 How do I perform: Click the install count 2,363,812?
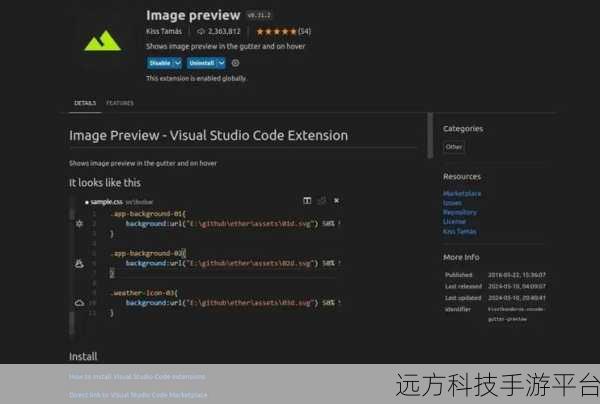[x=224, y=31]
